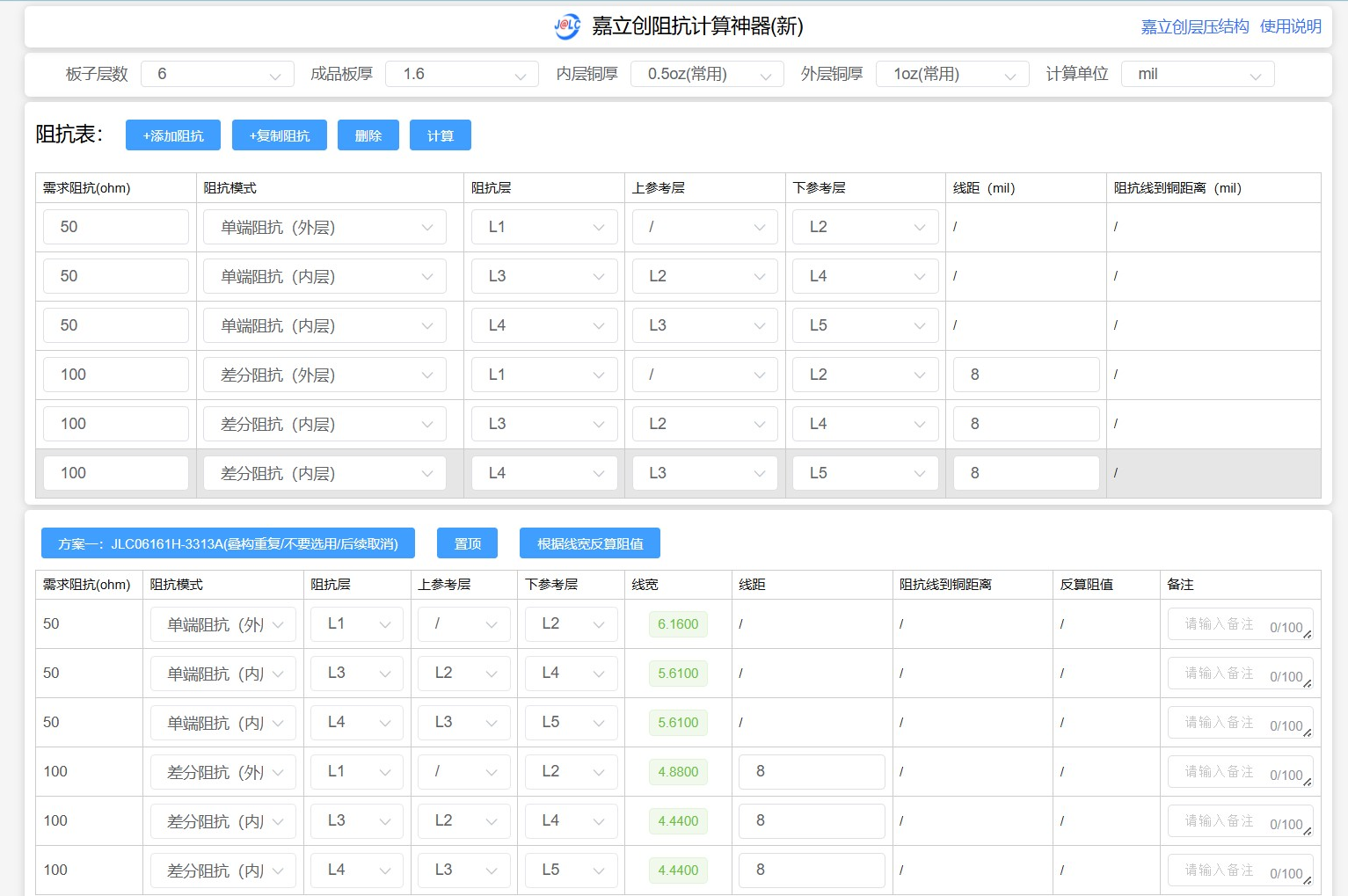Click the 根据线宽反算阻值 button
Image resolution: width=1348 pixels, height=896 pixels.
pos(590,543)
